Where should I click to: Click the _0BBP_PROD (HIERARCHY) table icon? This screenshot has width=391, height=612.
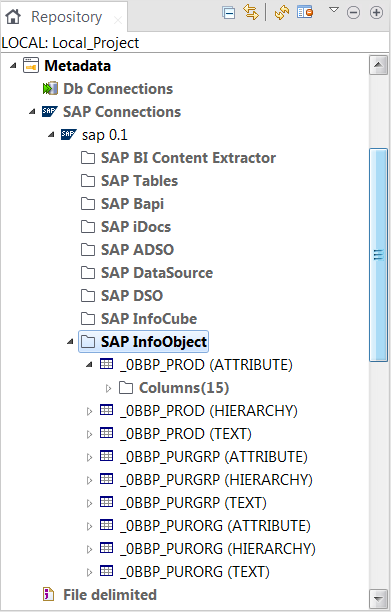pyautogui.click(x=107, y=410)
